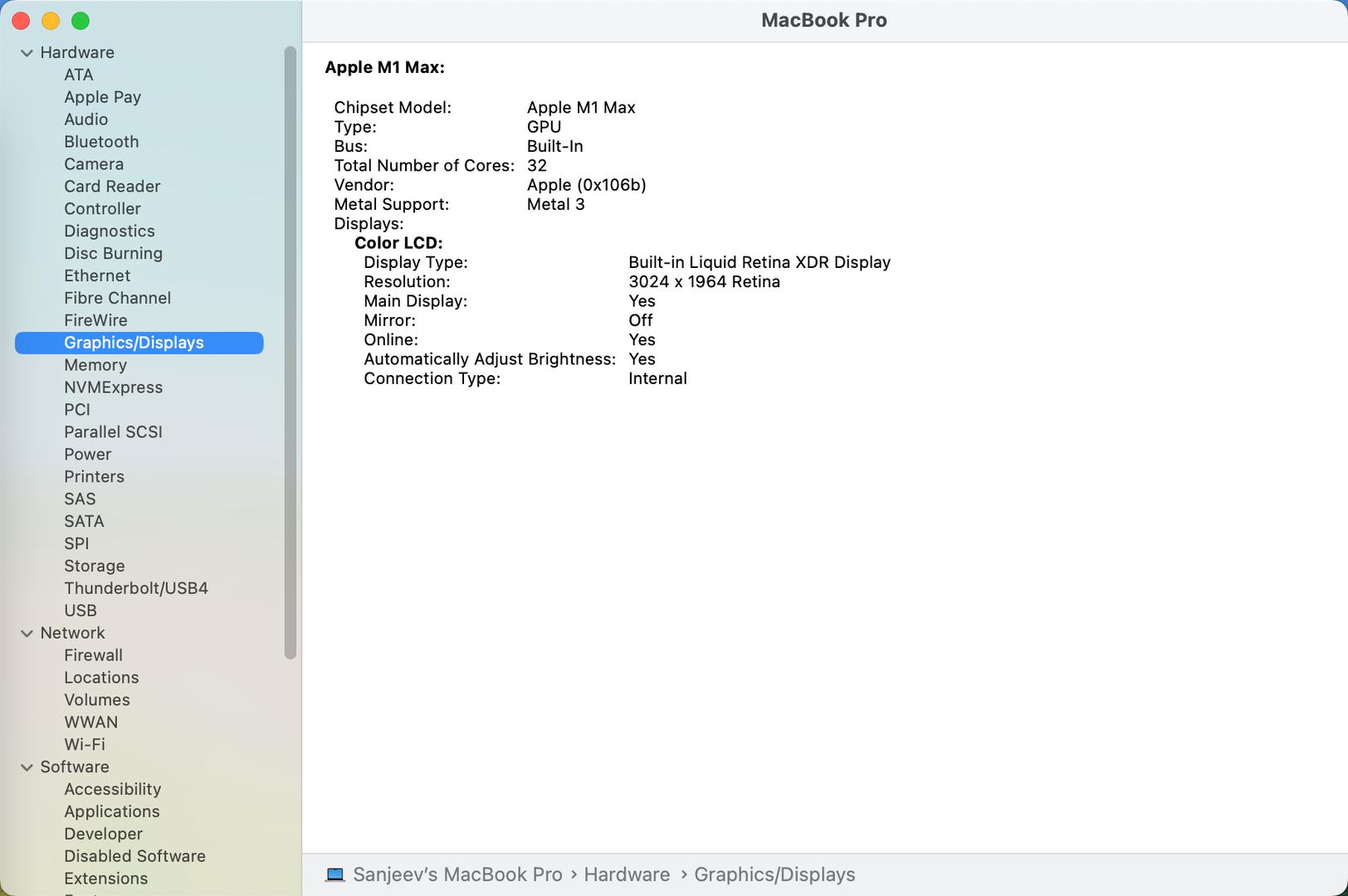Open Card Reader information
The width and height of the screenshot is (1348, 896).
[x=112, y=187]
